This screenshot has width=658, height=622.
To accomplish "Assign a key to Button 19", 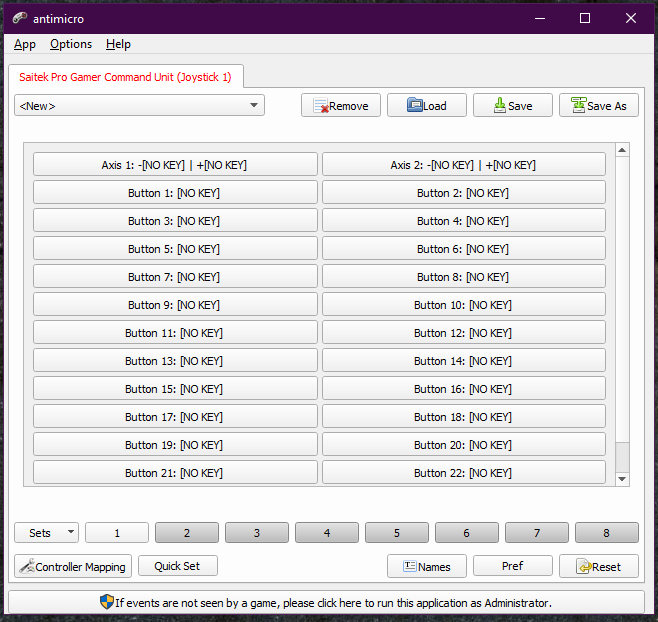I will (x=175, y=445).
